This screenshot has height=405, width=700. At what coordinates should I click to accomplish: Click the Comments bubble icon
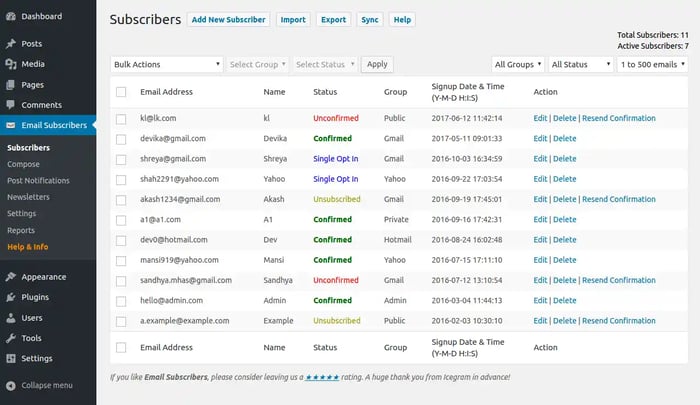[10, 104]
